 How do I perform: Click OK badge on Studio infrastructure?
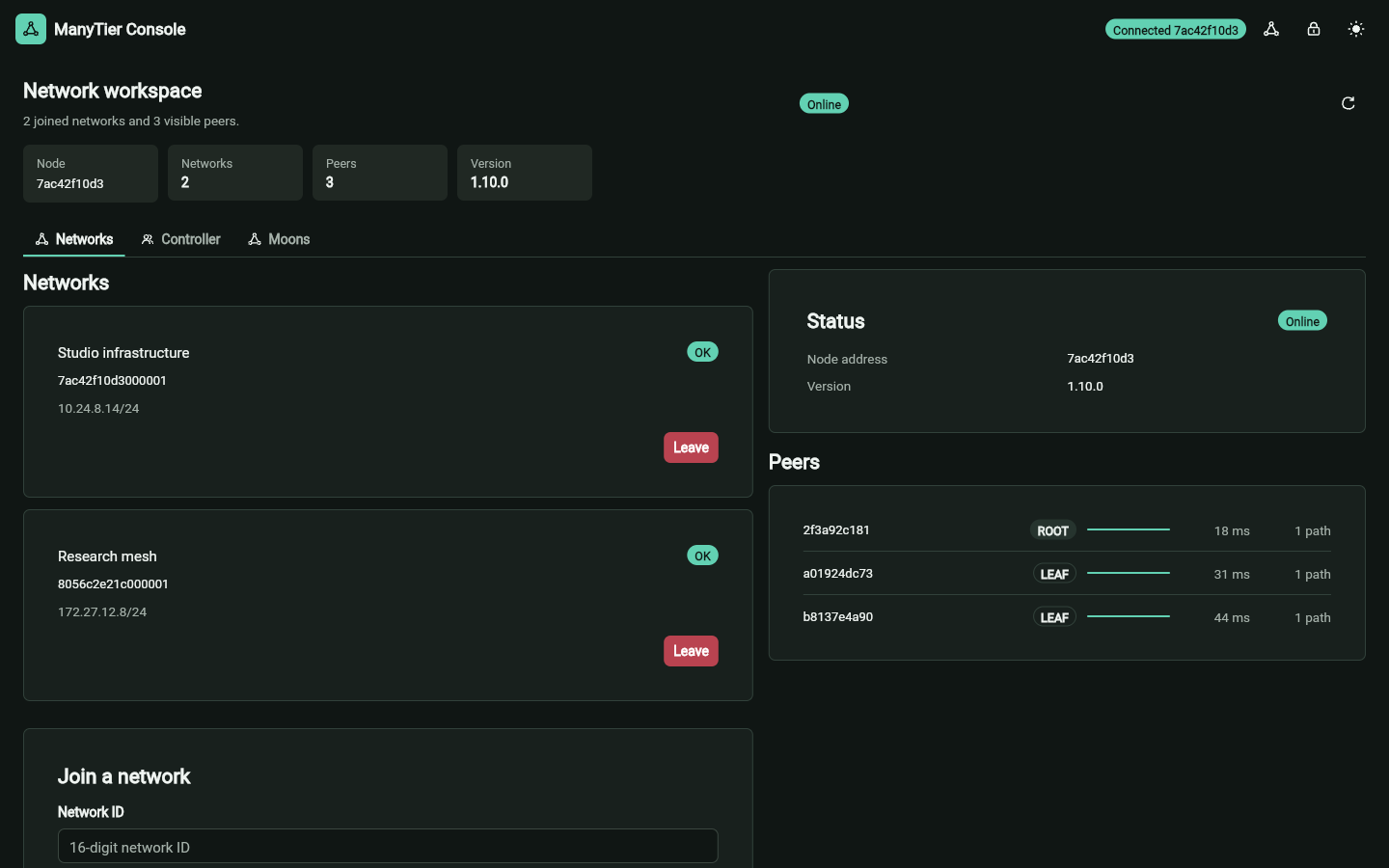(702, 352)
